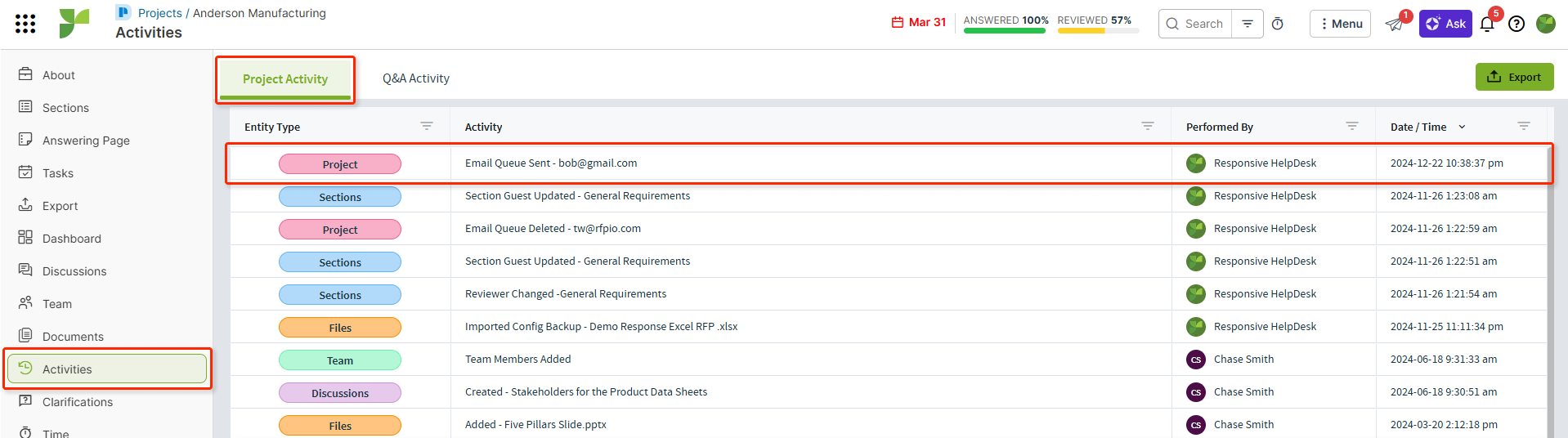Open the notifications bell
This screenshot has width=1568, height=438.
coord(1487,24)
